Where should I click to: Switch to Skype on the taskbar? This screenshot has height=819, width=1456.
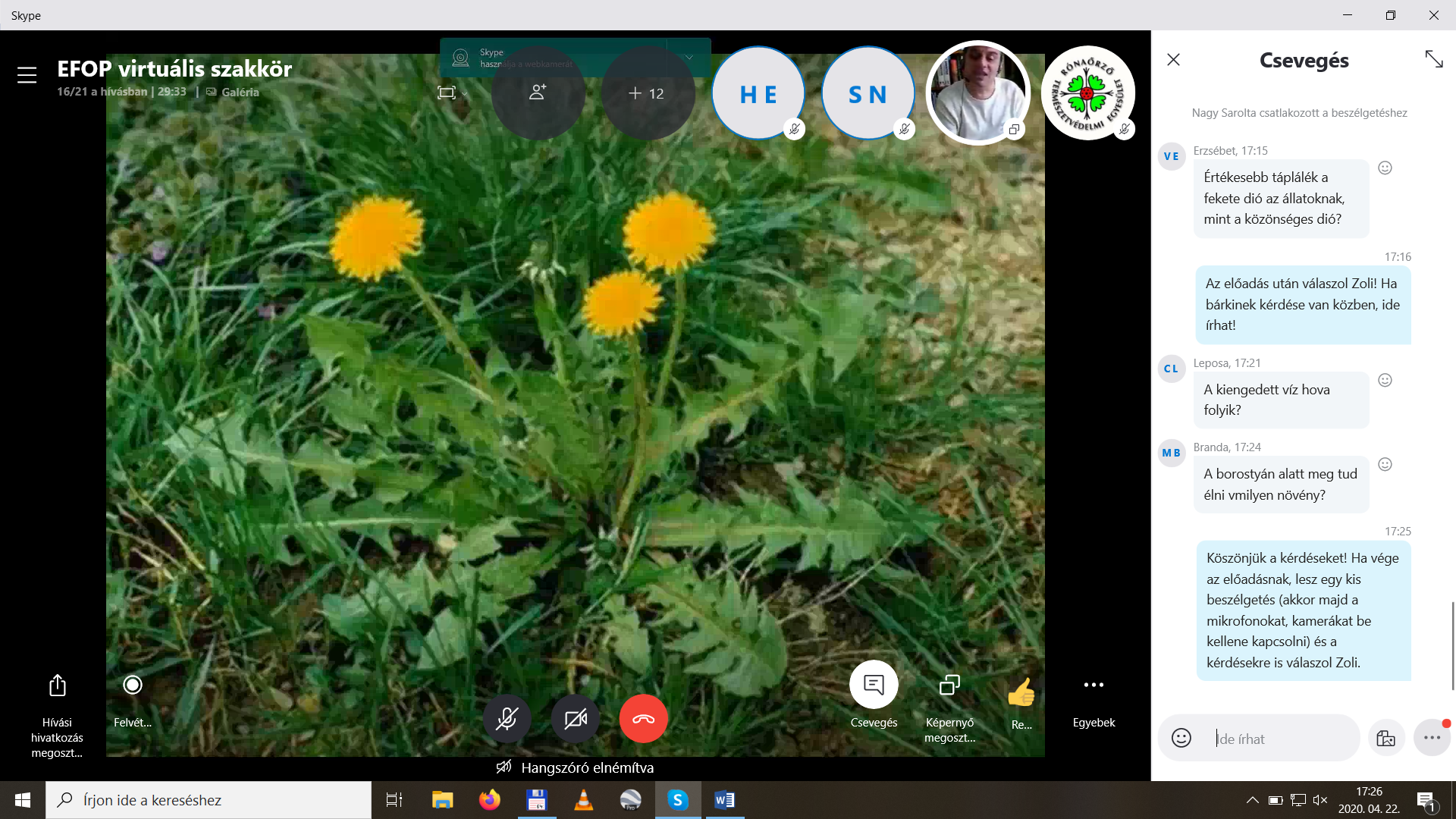coord(678,800)
